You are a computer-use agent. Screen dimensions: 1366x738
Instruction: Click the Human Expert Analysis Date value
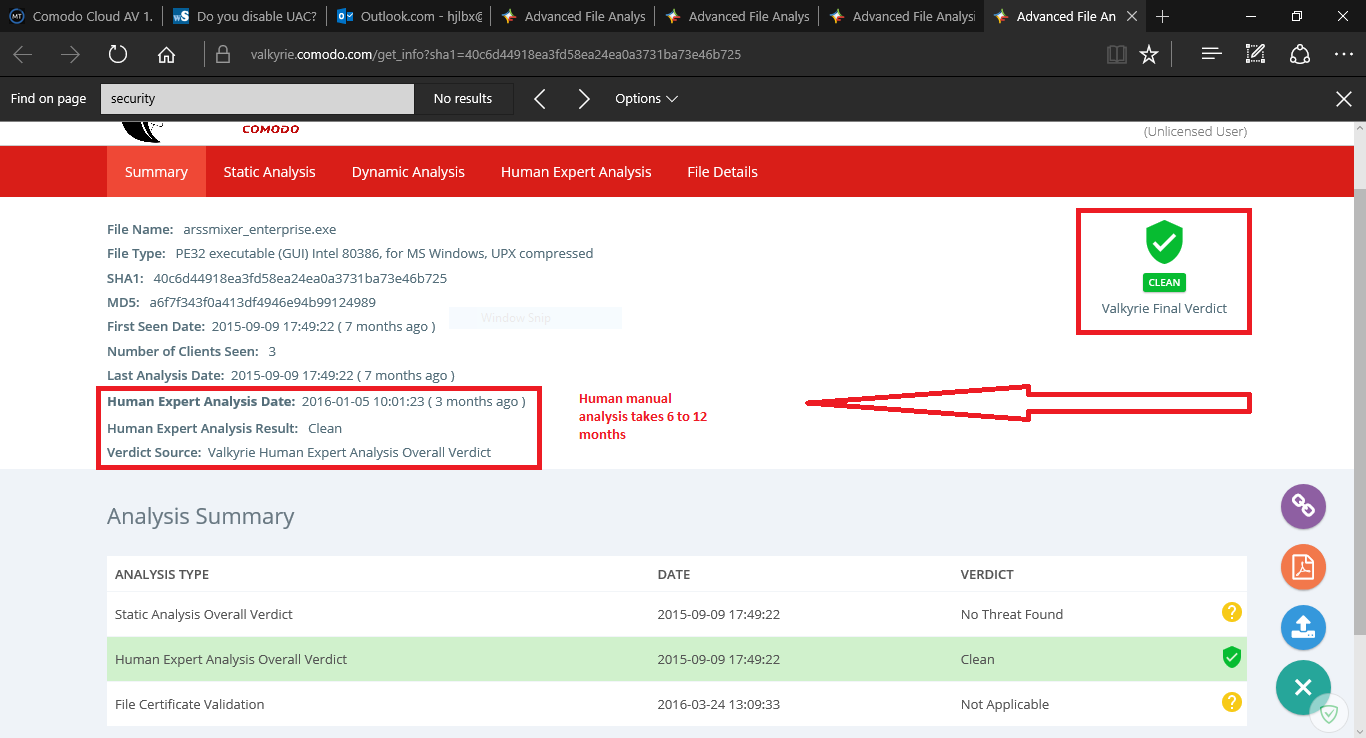[413, 401]
